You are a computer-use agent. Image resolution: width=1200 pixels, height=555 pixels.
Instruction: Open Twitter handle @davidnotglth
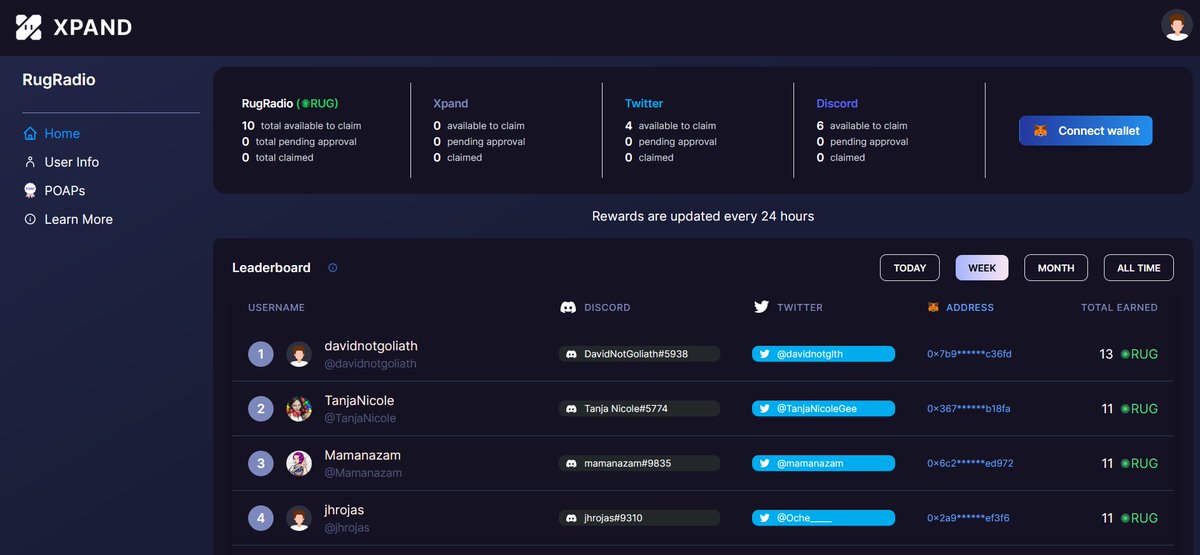pos(824,354)
